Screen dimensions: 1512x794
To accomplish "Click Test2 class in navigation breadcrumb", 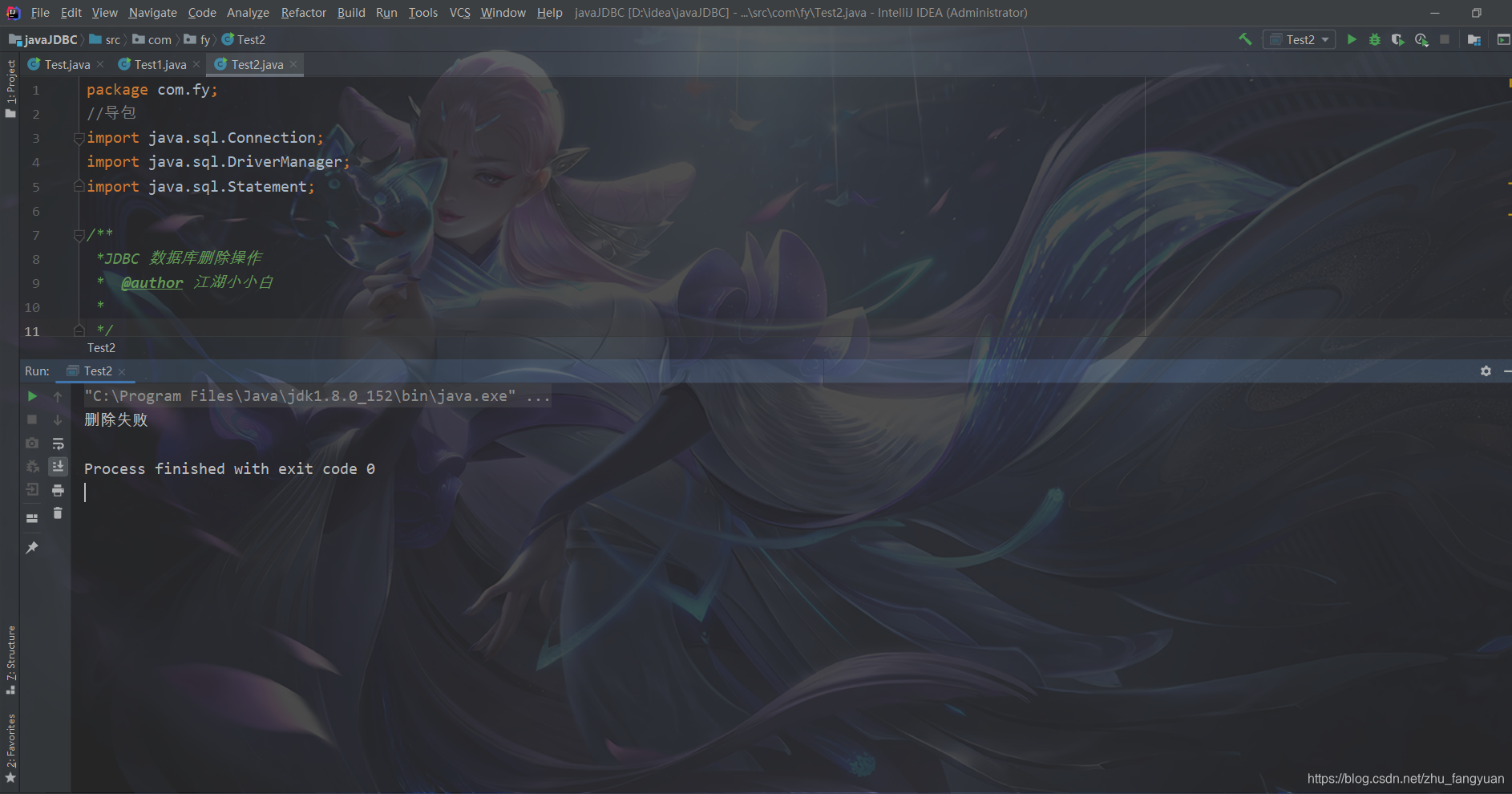I will (244, 39).
